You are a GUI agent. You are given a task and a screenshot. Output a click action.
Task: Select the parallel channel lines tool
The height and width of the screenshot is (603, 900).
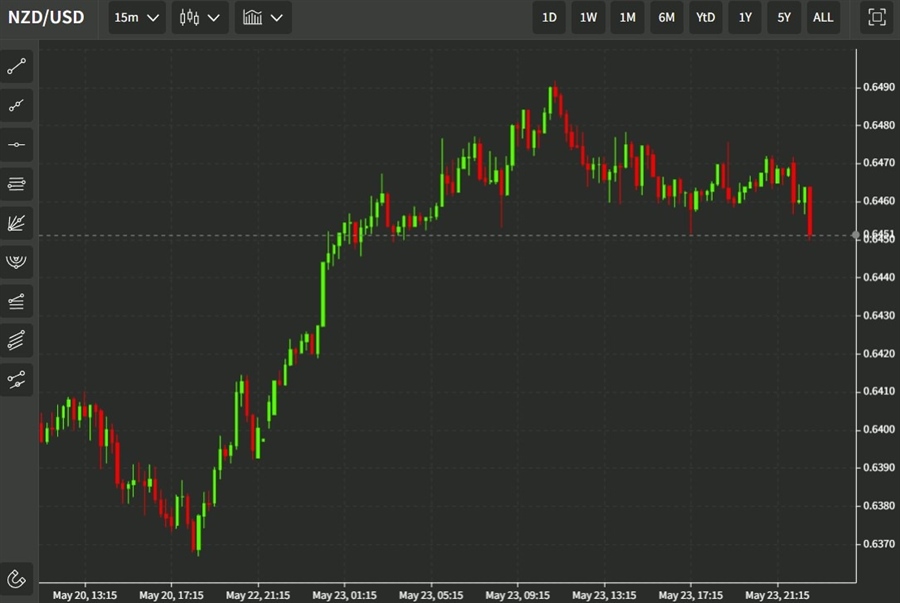pos(16,184)
